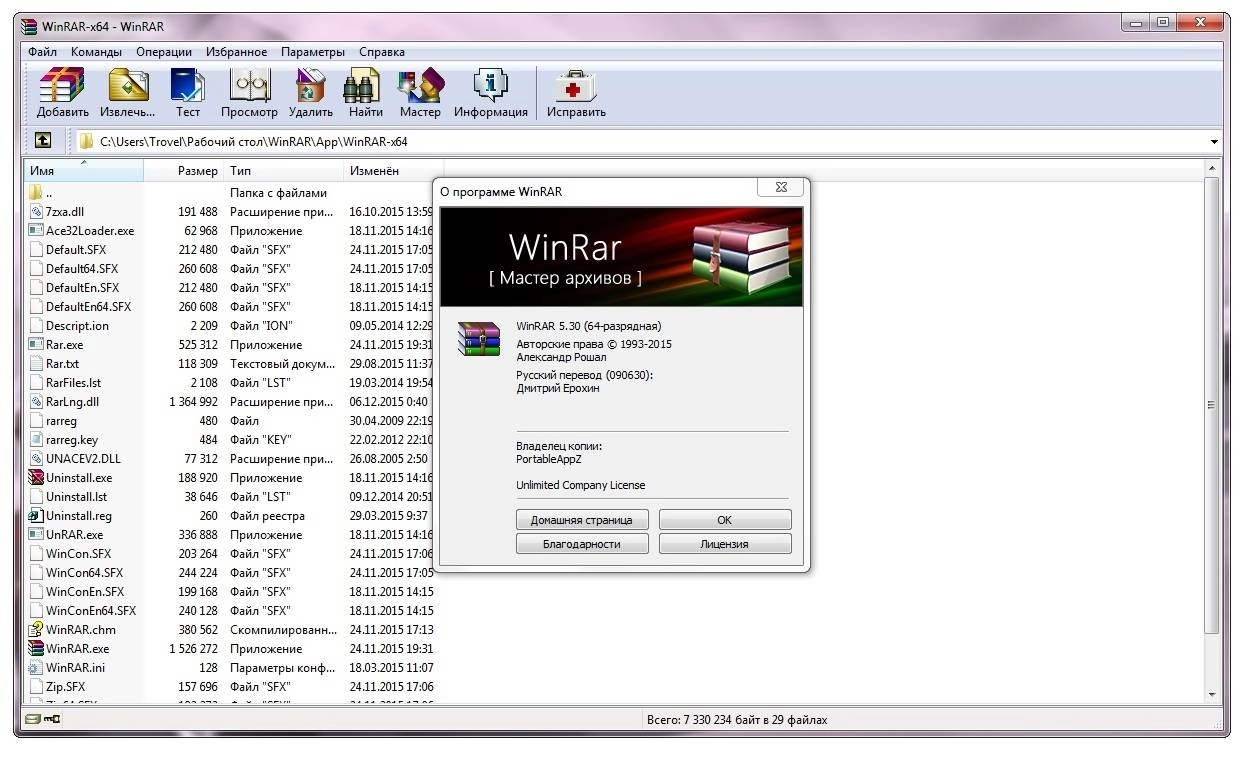Confirm the About dialog with OK
The image size is (1248, 757).
(x=725, y=520)
